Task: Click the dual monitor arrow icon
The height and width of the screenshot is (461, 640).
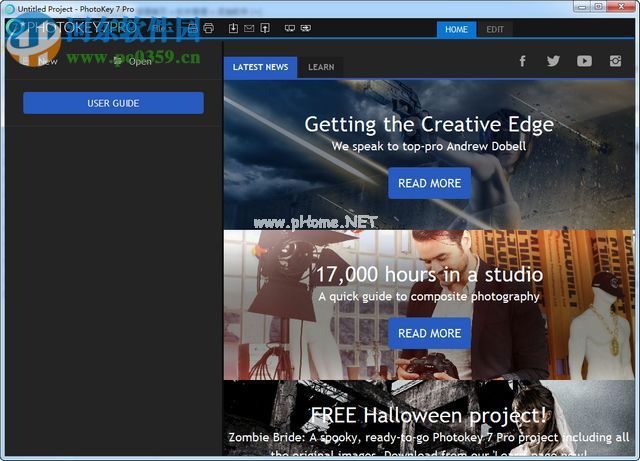Action: 306,28
